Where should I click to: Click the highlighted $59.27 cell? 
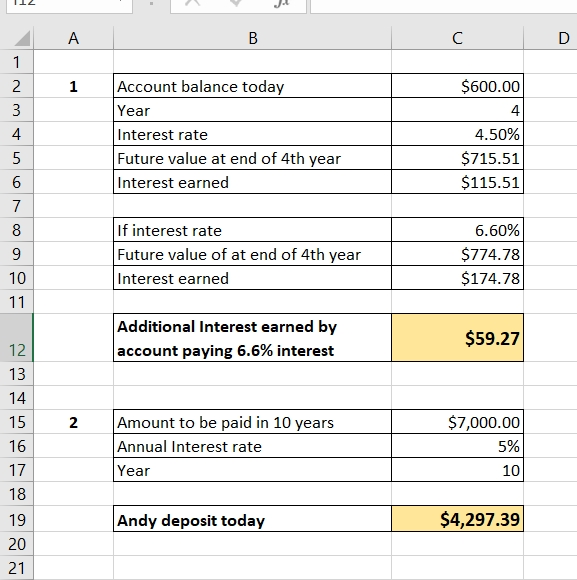[x=457, y=337]
